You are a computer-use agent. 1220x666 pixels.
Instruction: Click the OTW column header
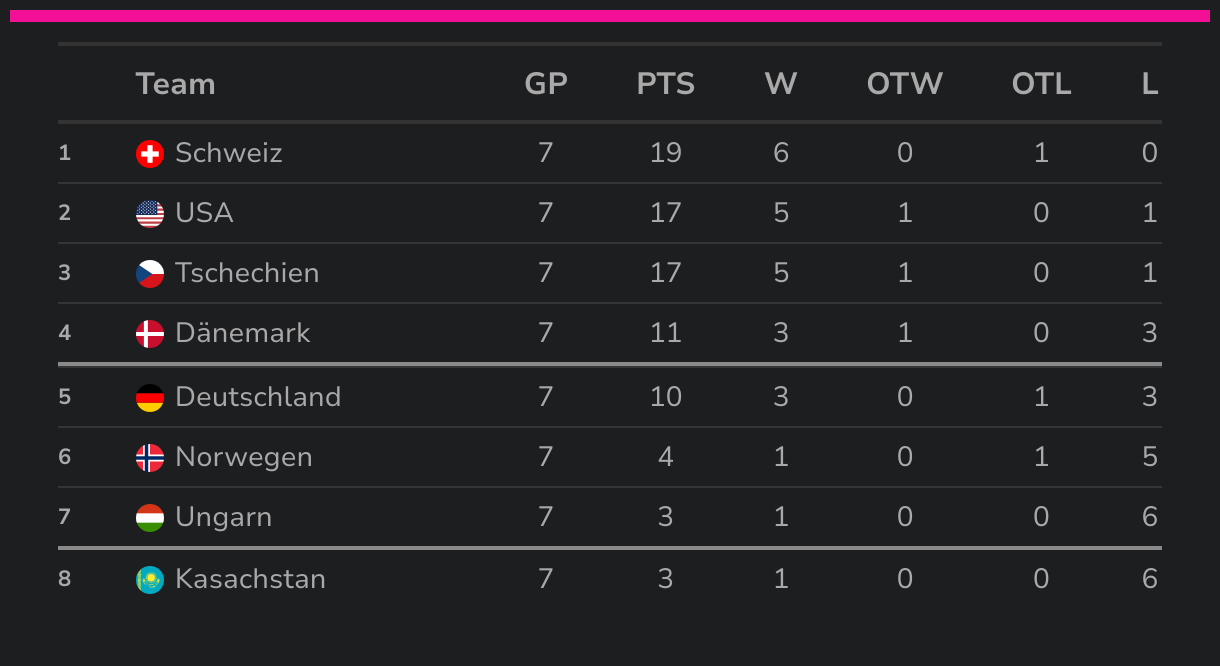[904, 84]
